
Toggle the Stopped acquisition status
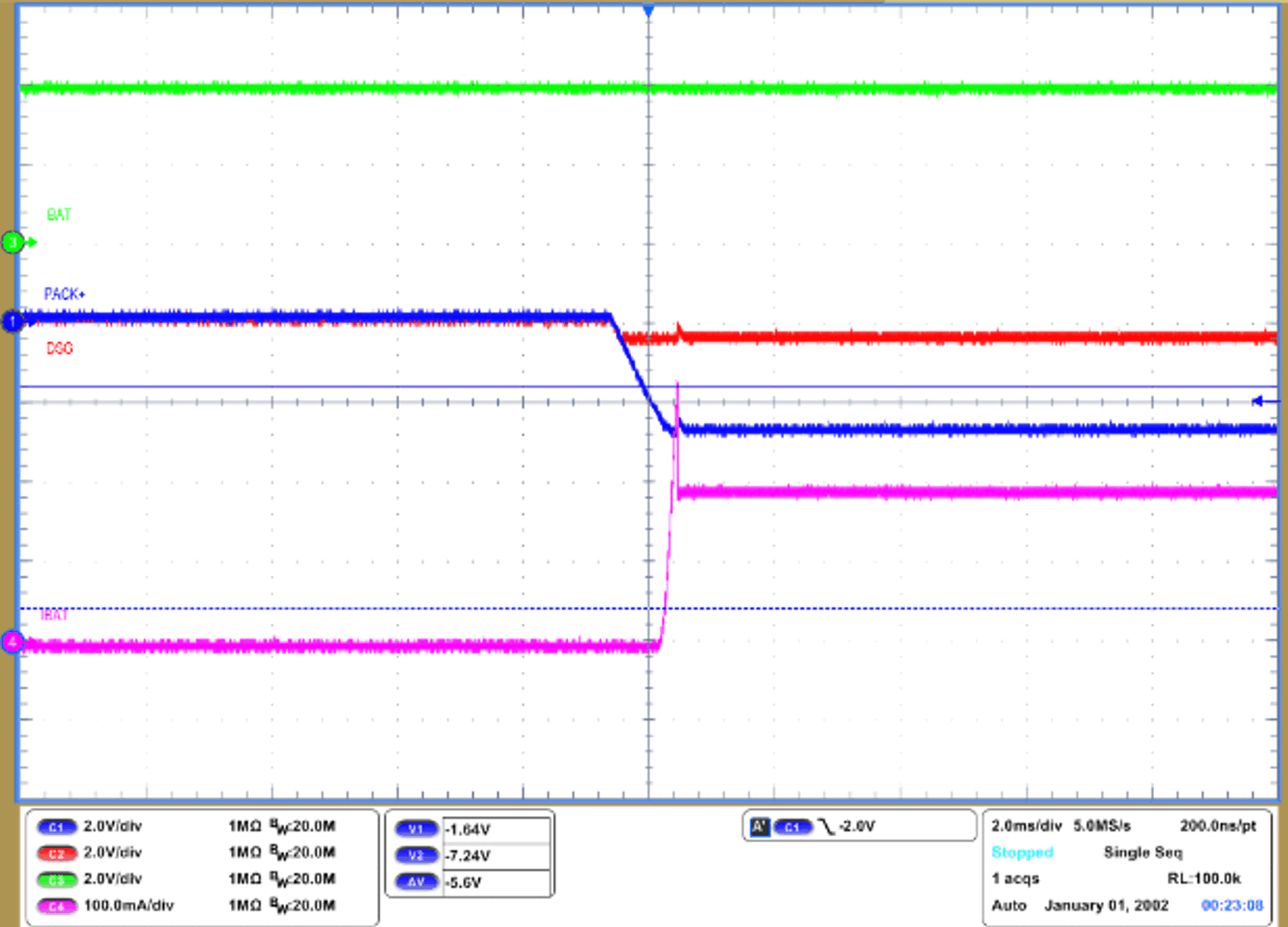tap(1022, 852)
